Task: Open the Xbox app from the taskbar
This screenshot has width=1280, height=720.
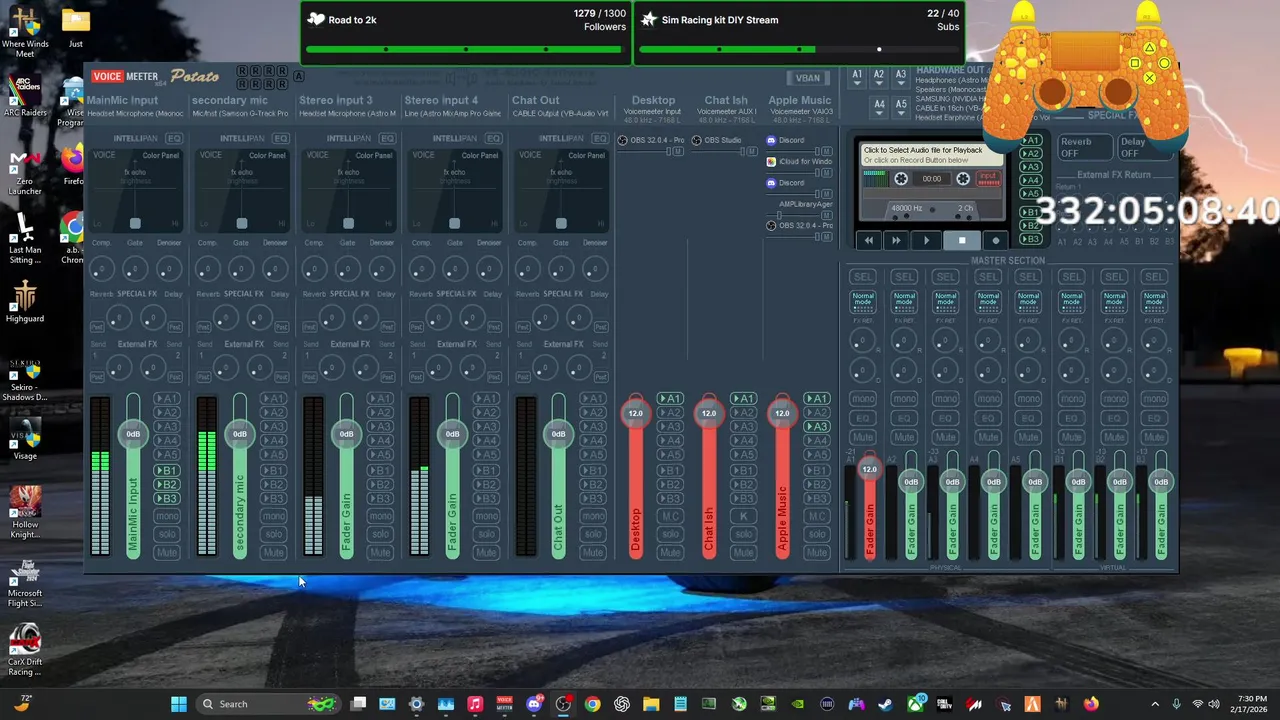Action: point(915,704)
